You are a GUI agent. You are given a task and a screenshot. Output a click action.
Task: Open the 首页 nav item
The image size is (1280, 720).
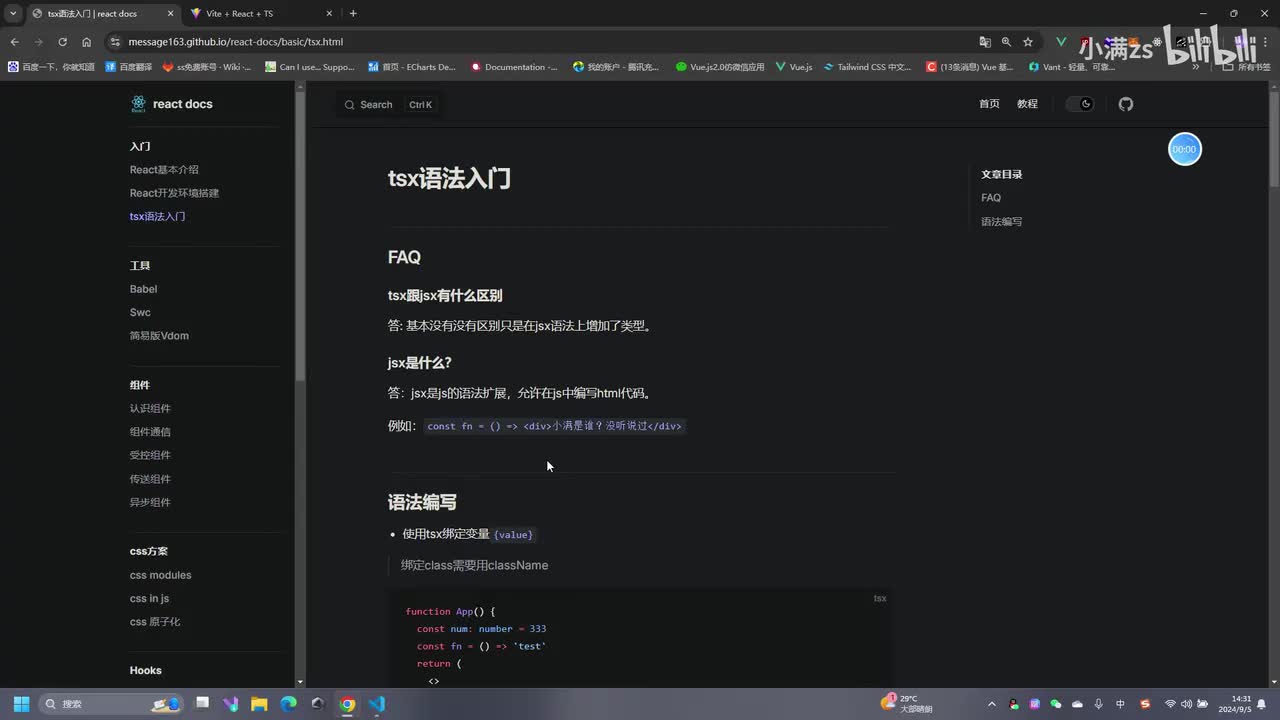point(989,104)
